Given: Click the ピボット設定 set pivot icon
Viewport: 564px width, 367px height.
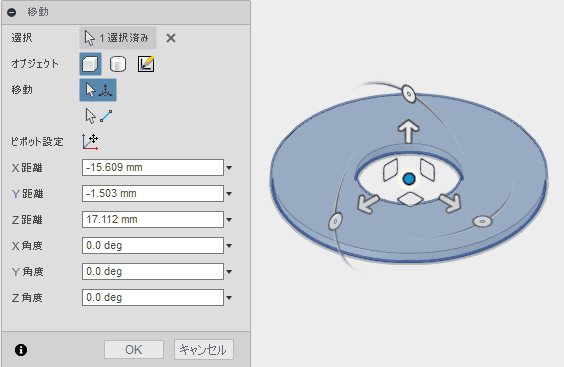Looking at the screenshot, I should click(x=90, y=142).
